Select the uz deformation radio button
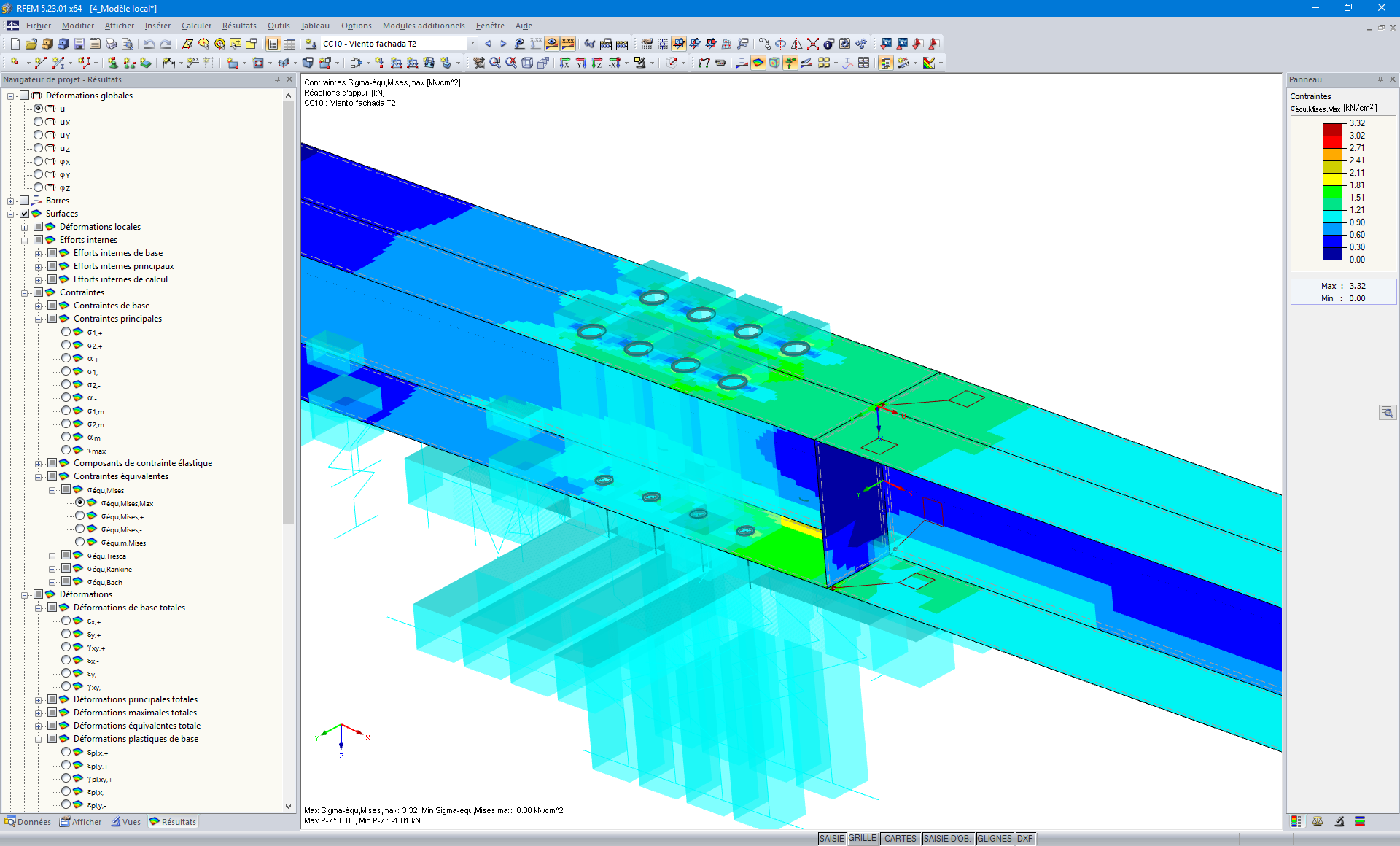The image size is (1400, 846). (x=39, y=148)
